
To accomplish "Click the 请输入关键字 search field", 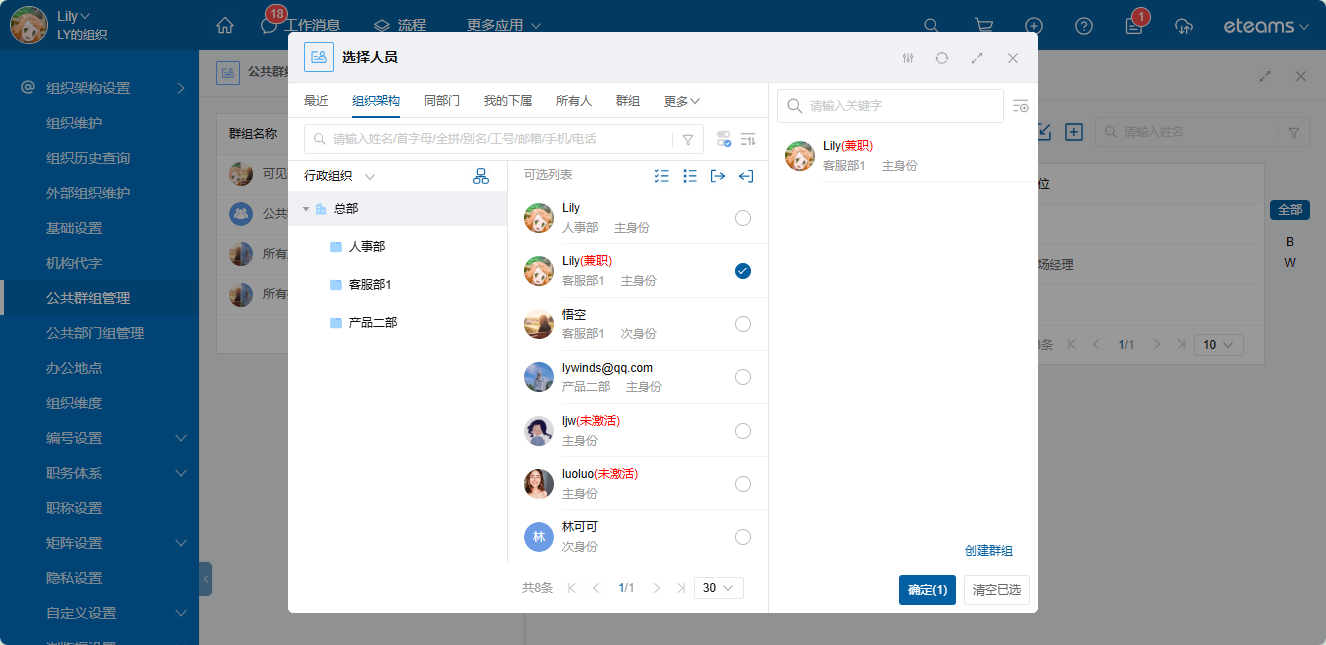I will (890, 106).
